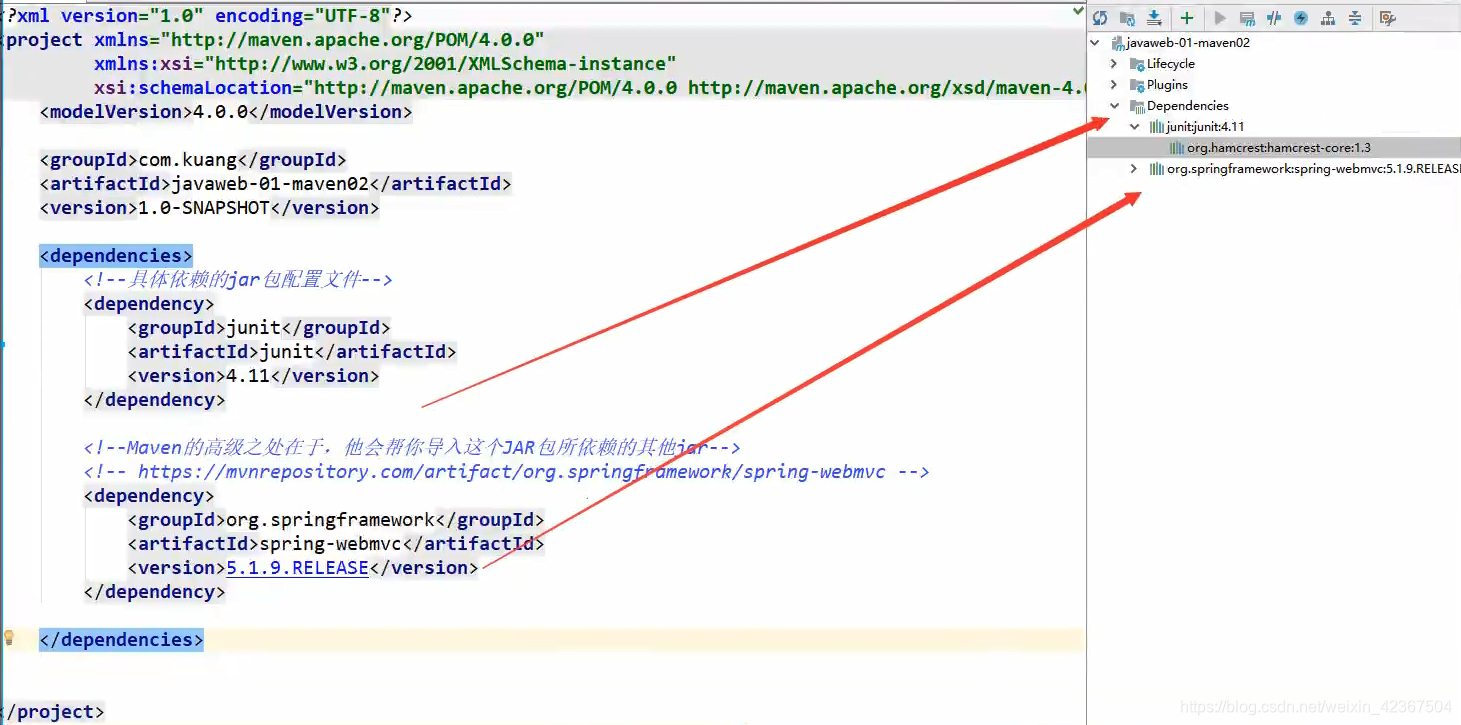Click version 1.0-SNAPSHOT line

(x=210, y=208)
